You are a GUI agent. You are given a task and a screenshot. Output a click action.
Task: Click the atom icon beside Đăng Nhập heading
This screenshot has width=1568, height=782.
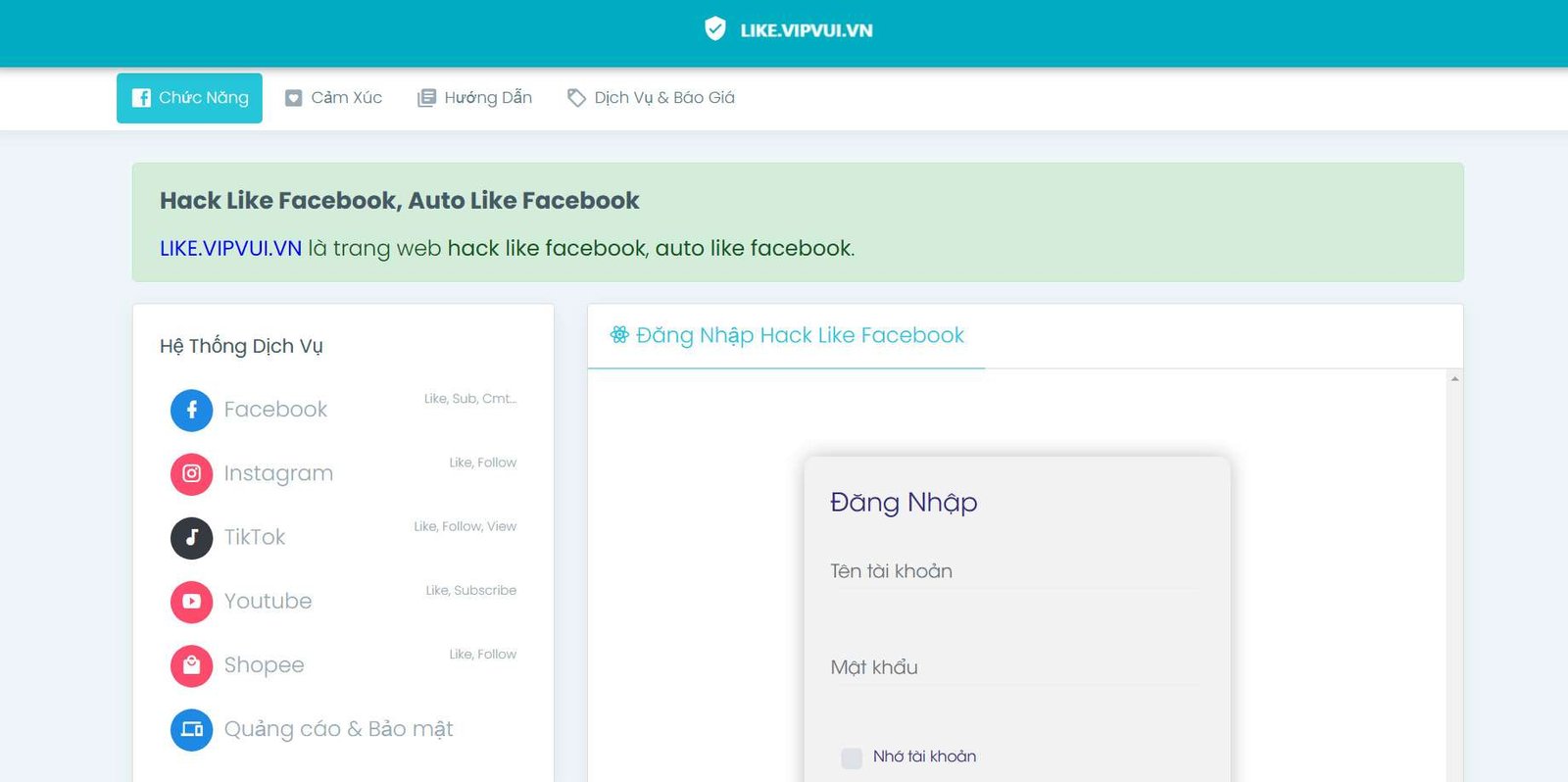(619, 335)
